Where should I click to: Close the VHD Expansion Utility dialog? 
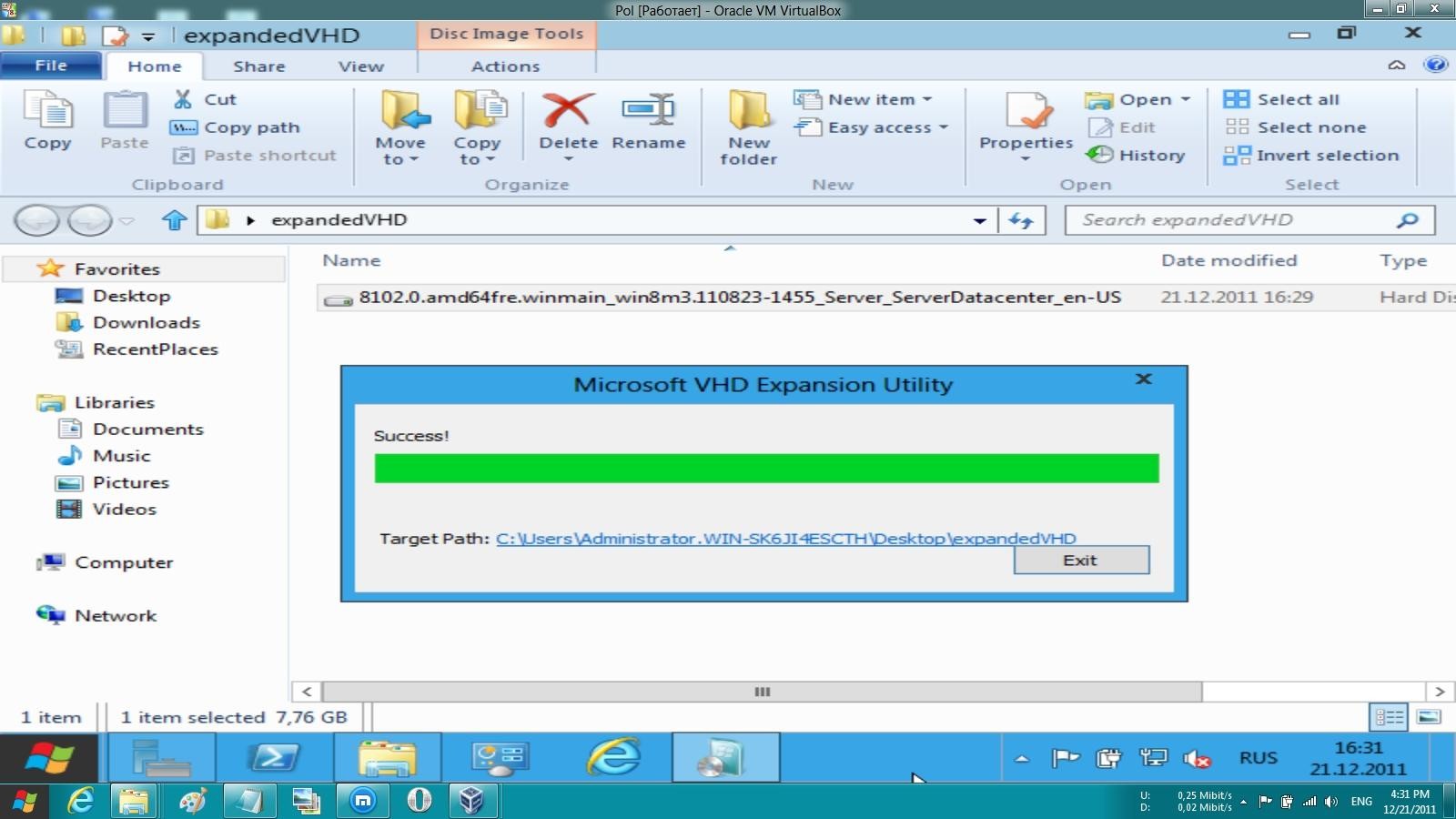[1144, 379]
